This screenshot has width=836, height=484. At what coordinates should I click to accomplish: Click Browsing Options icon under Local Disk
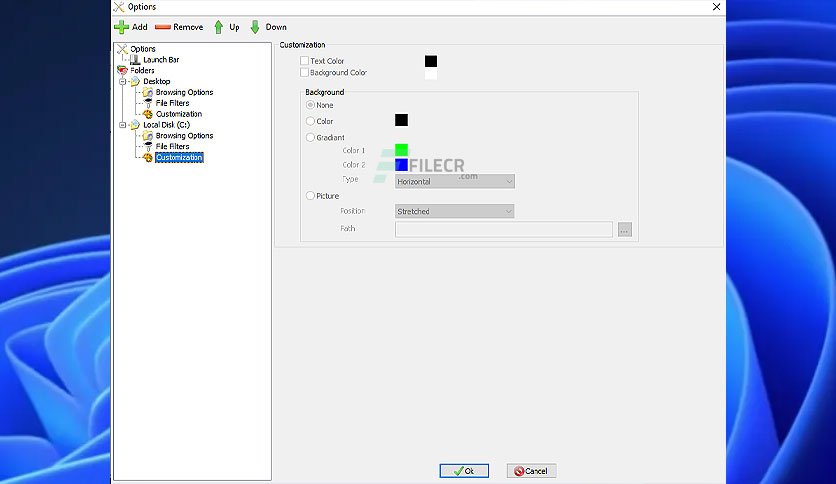(148, 136)
